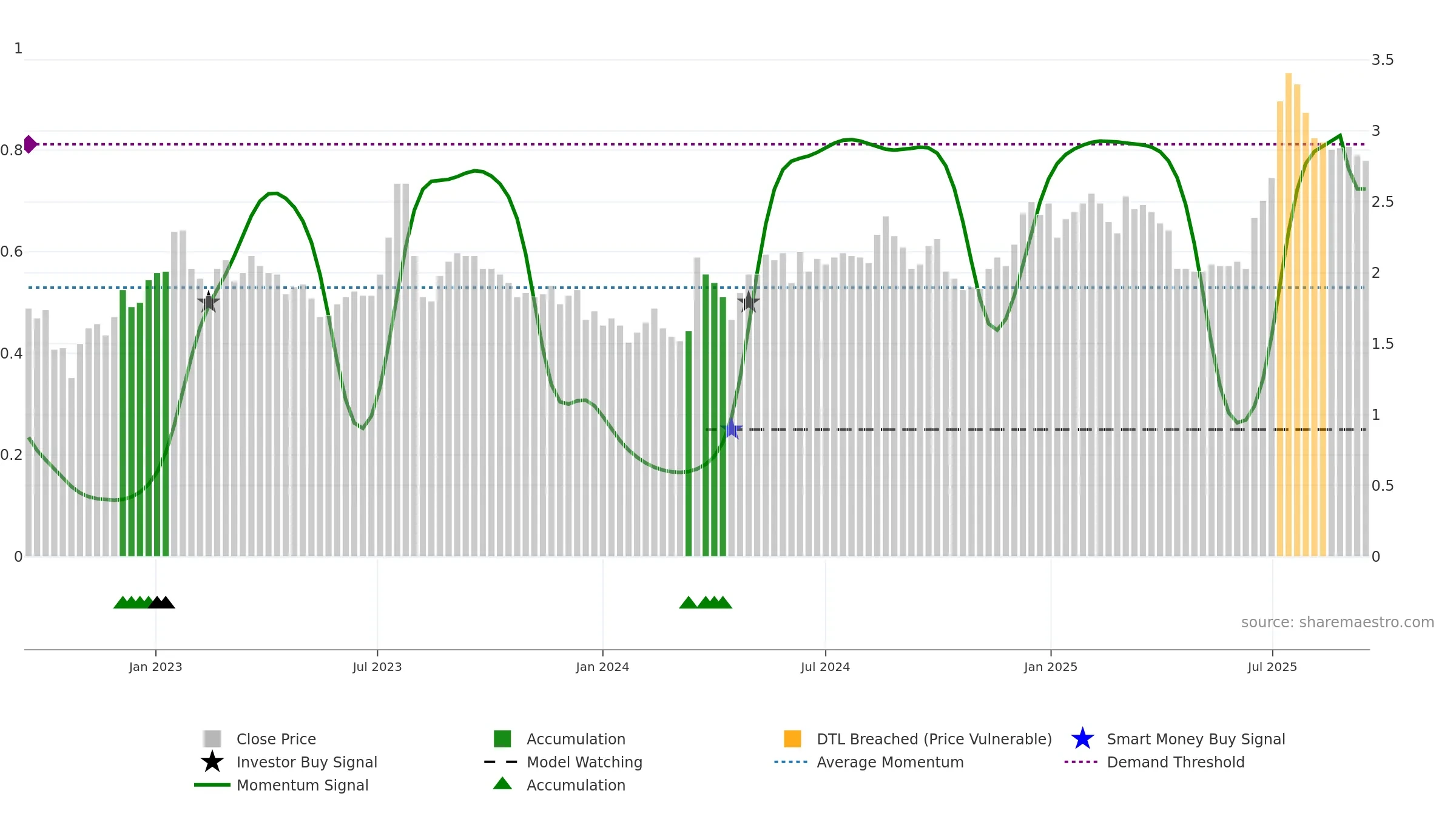The image size is (1456, 819).
Task: Click the 0.6 left-axis value
Action: pos(12,252)
